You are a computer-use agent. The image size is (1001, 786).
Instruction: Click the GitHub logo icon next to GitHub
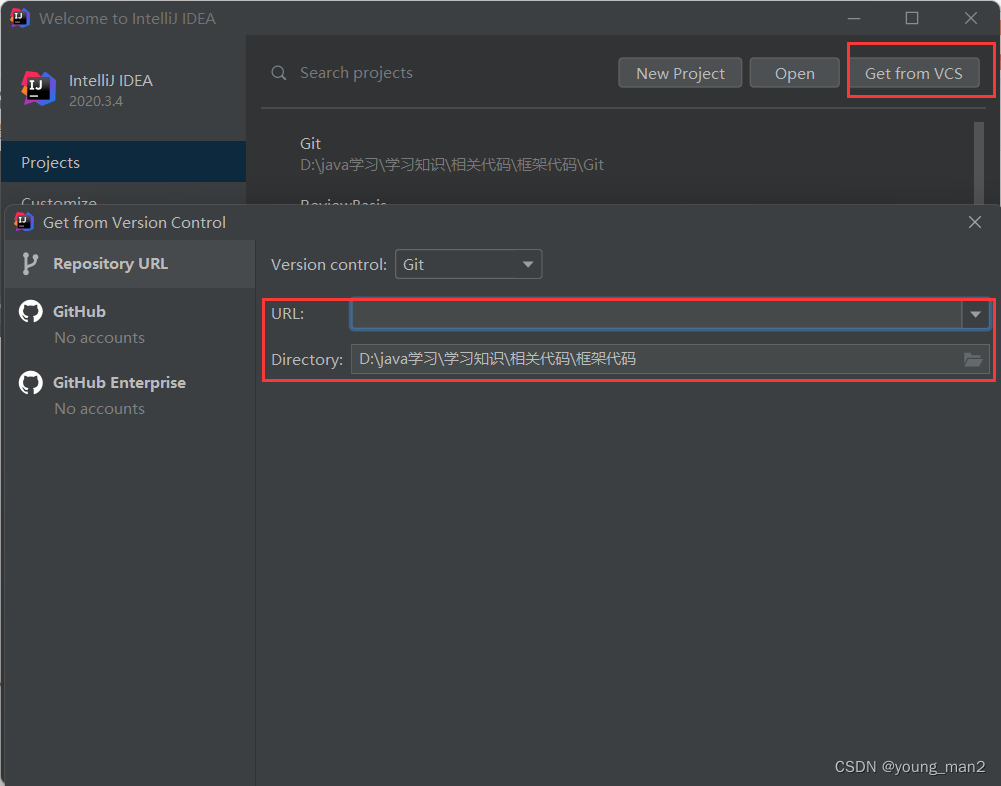[31, 312]
